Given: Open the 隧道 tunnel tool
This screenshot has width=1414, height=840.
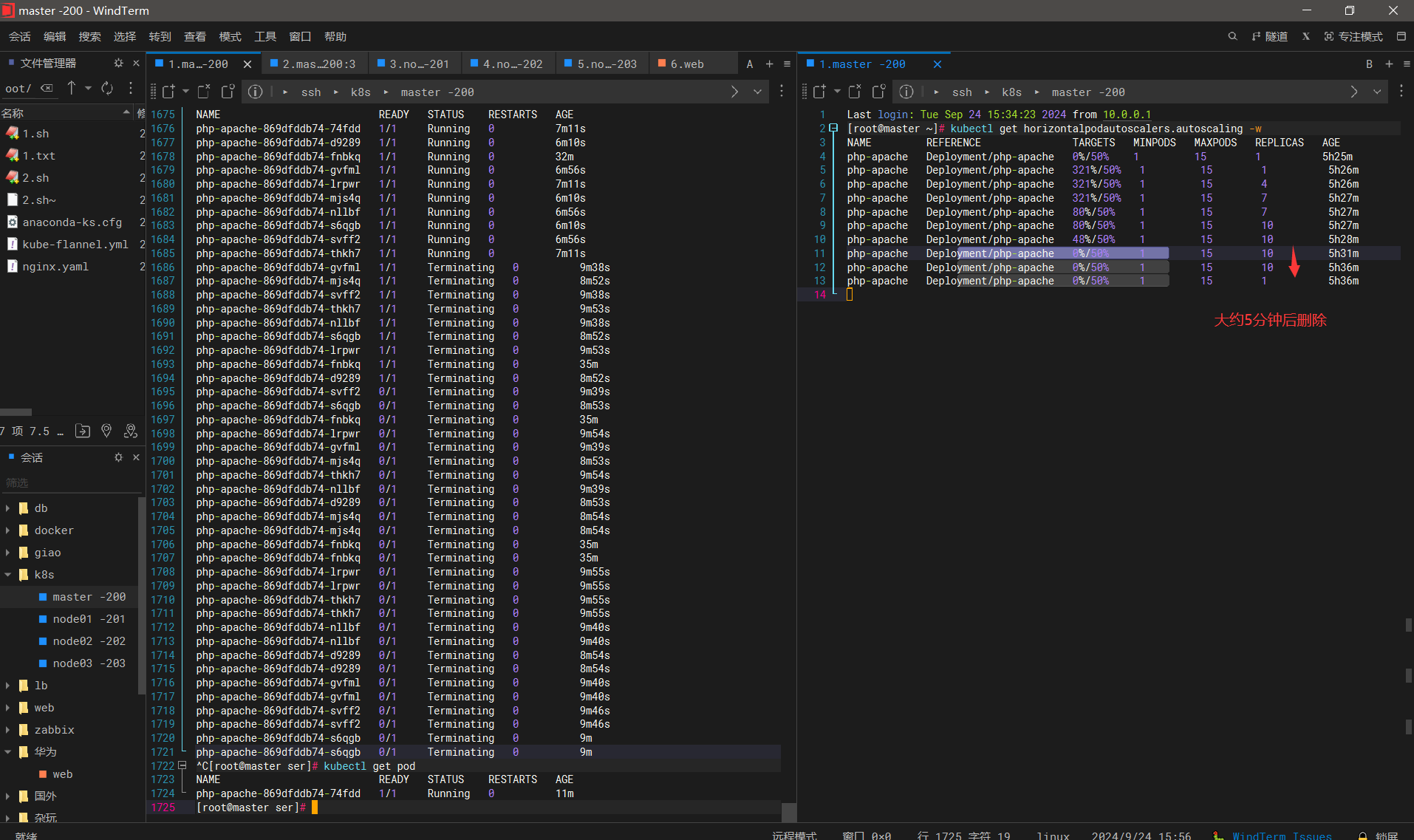Looking at the screenshot, I should 1270,36.
